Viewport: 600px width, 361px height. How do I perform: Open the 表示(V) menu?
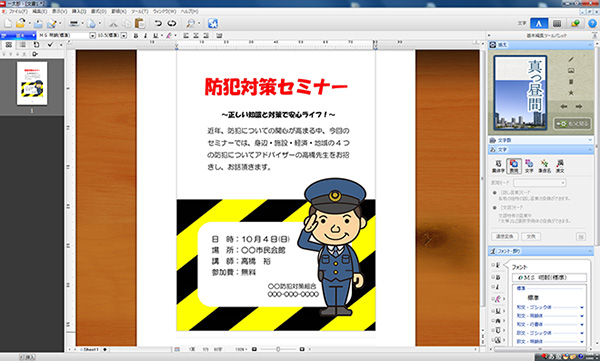pos(59,12)
